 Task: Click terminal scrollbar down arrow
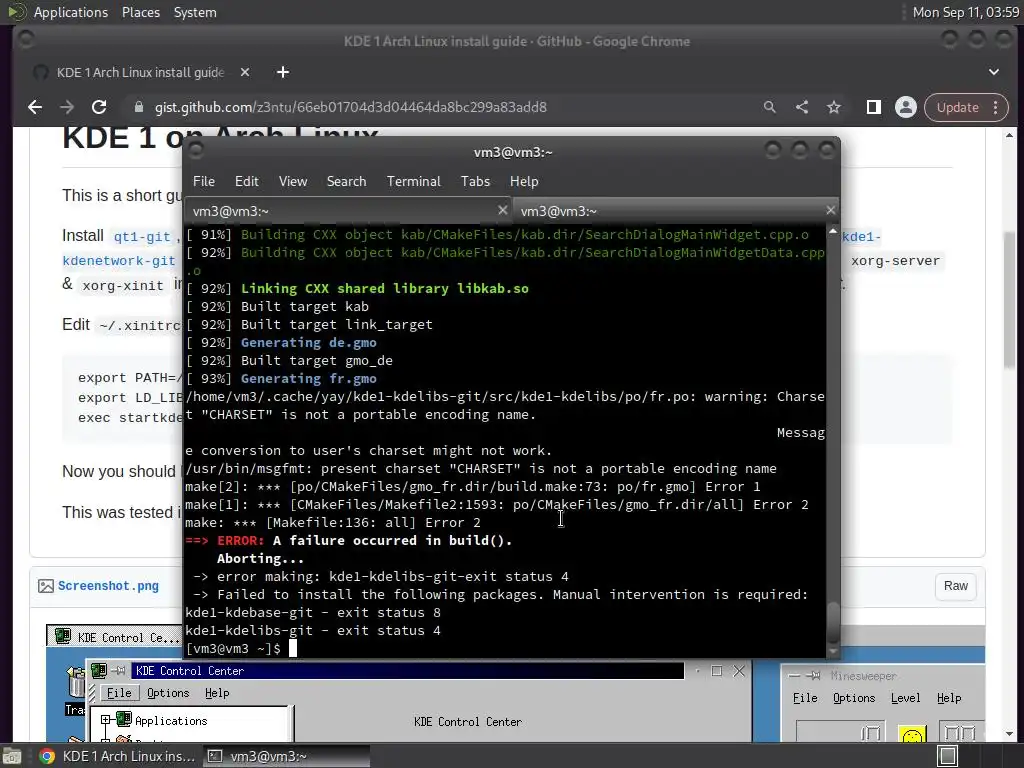click(833, 651)
